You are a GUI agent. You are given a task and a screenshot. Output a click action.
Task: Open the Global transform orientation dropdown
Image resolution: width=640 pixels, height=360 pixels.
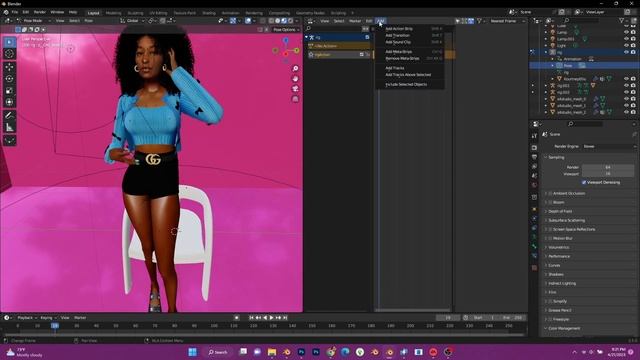(133, 20)
